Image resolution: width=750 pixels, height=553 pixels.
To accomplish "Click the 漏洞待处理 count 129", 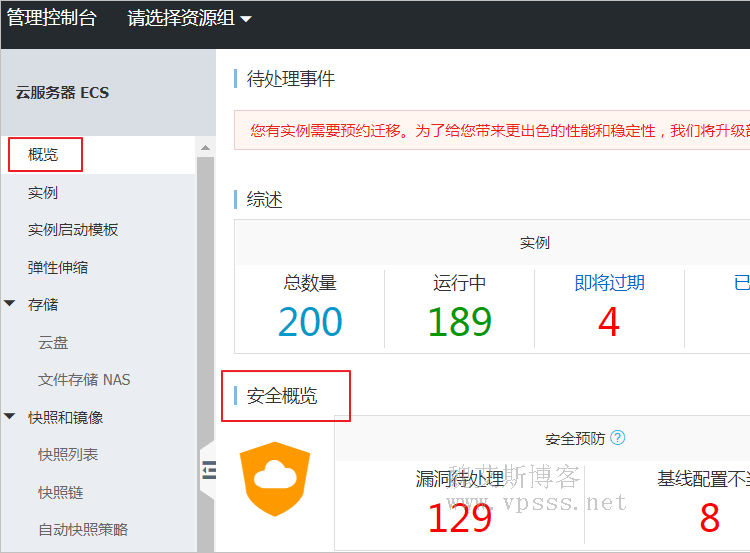I will 460,518.
